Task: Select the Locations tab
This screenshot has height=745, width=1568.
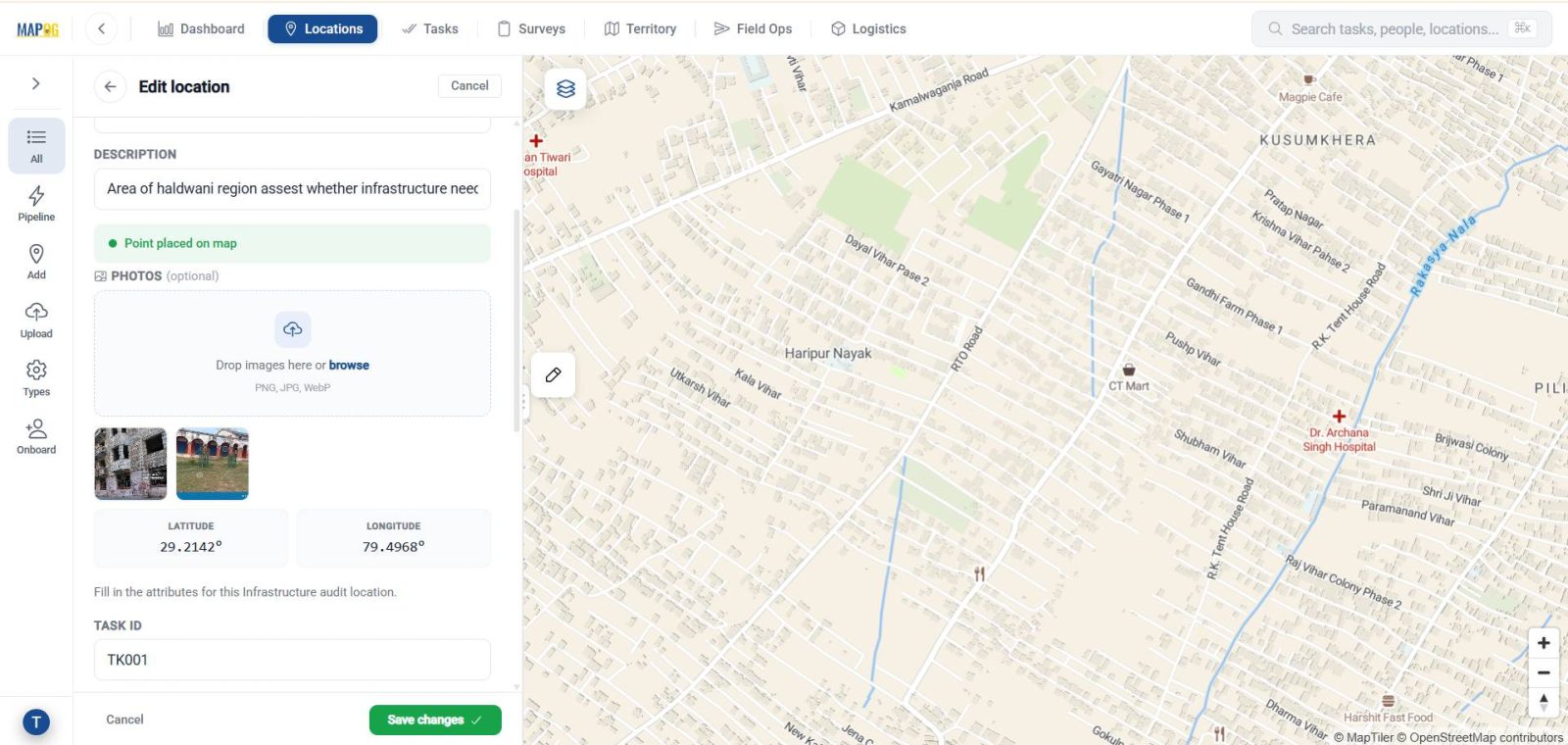Action: pos(322,28)
